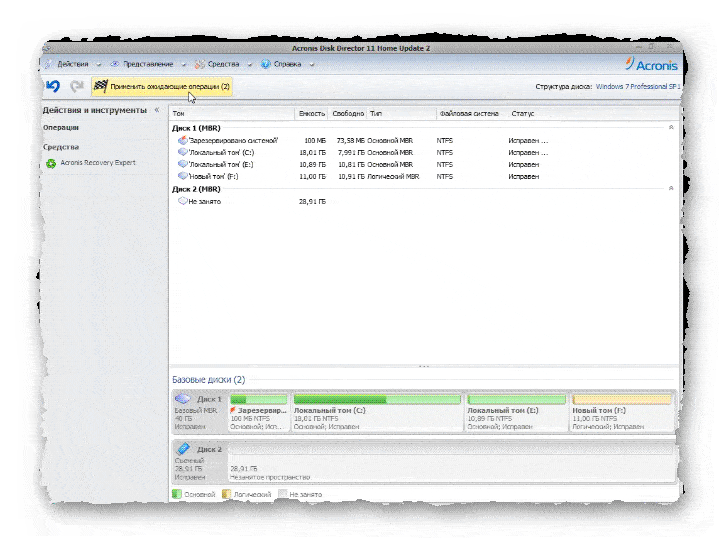
Task: Click the Зарезервировано системой volume icon in list
Action: (183, 140)
